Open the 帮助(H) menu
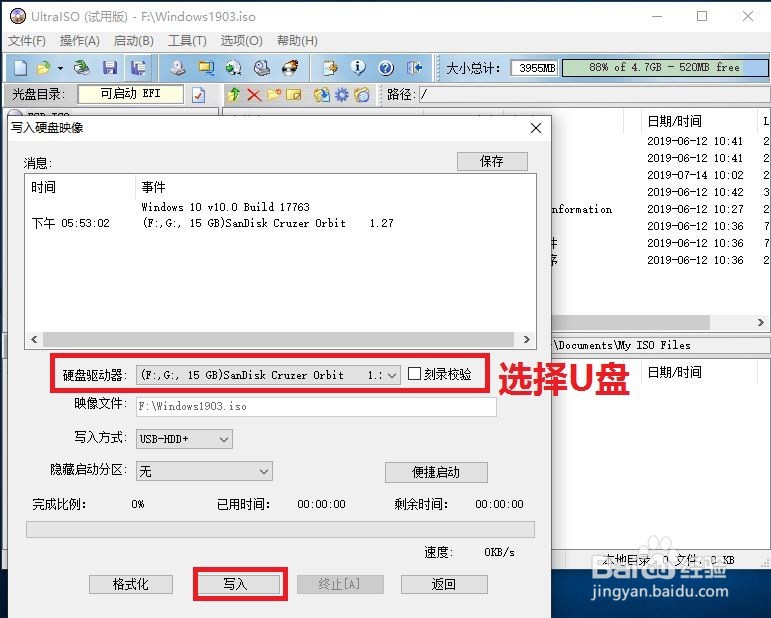Screen dimensions: 771x618 click(x=297, y=41)
